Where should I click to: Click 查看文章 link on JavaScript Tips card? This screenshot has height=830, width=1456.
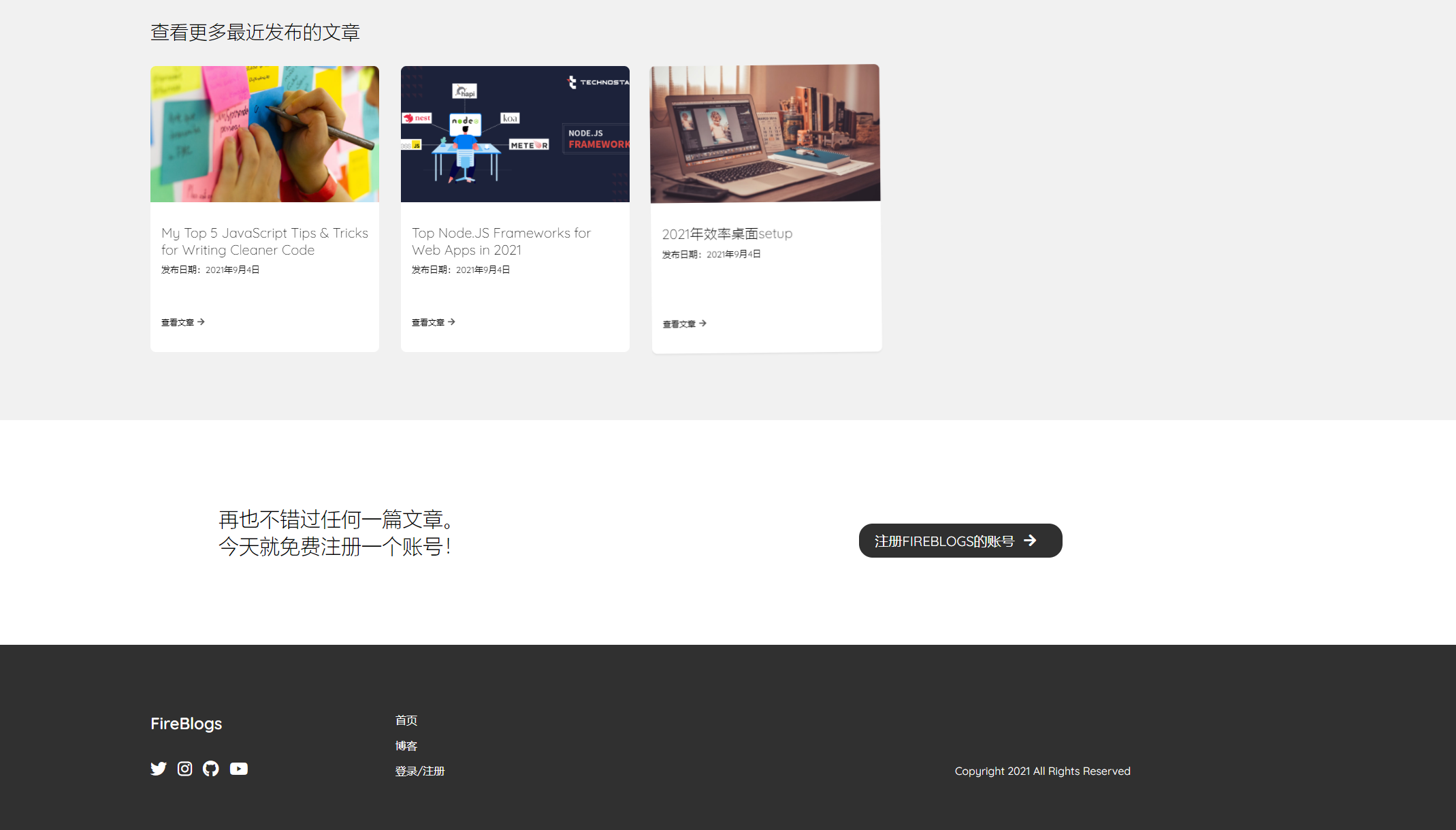tap(178, 323)
